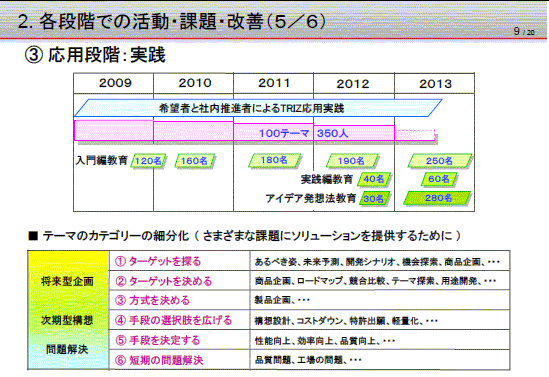The width and height of the screenshot is (549, 377).
Task: Select the 2013 year column header
Action: (x=435, y=83)
